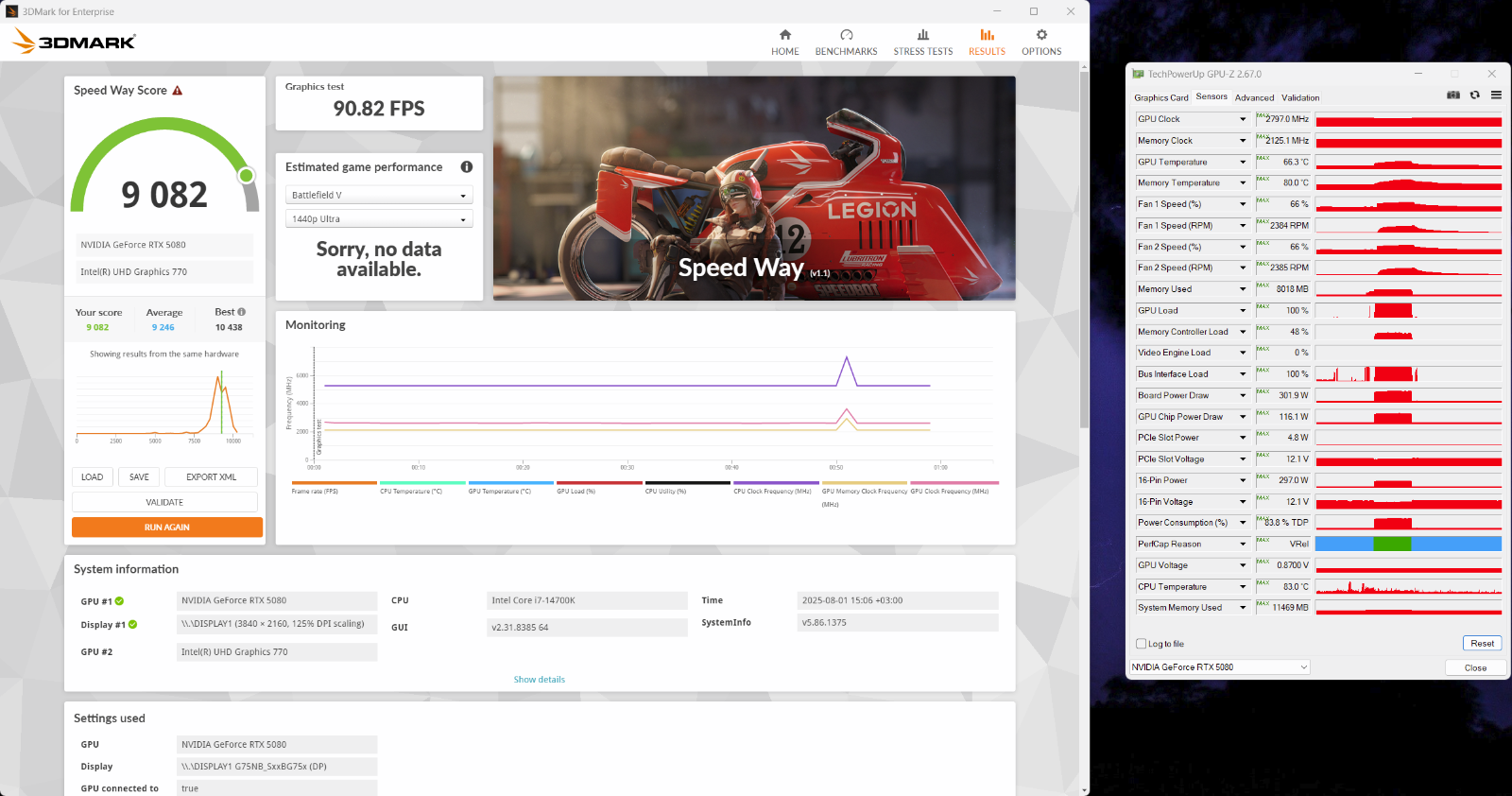This screenshot has width=1512, height=796.
Task: Select the Sensors tab in GPU-Z
Action: click(1211, 96)
